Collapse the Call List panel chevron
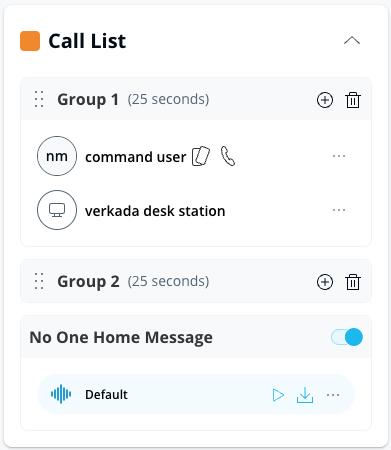This screenshot has width=391, height=450. 352,41
